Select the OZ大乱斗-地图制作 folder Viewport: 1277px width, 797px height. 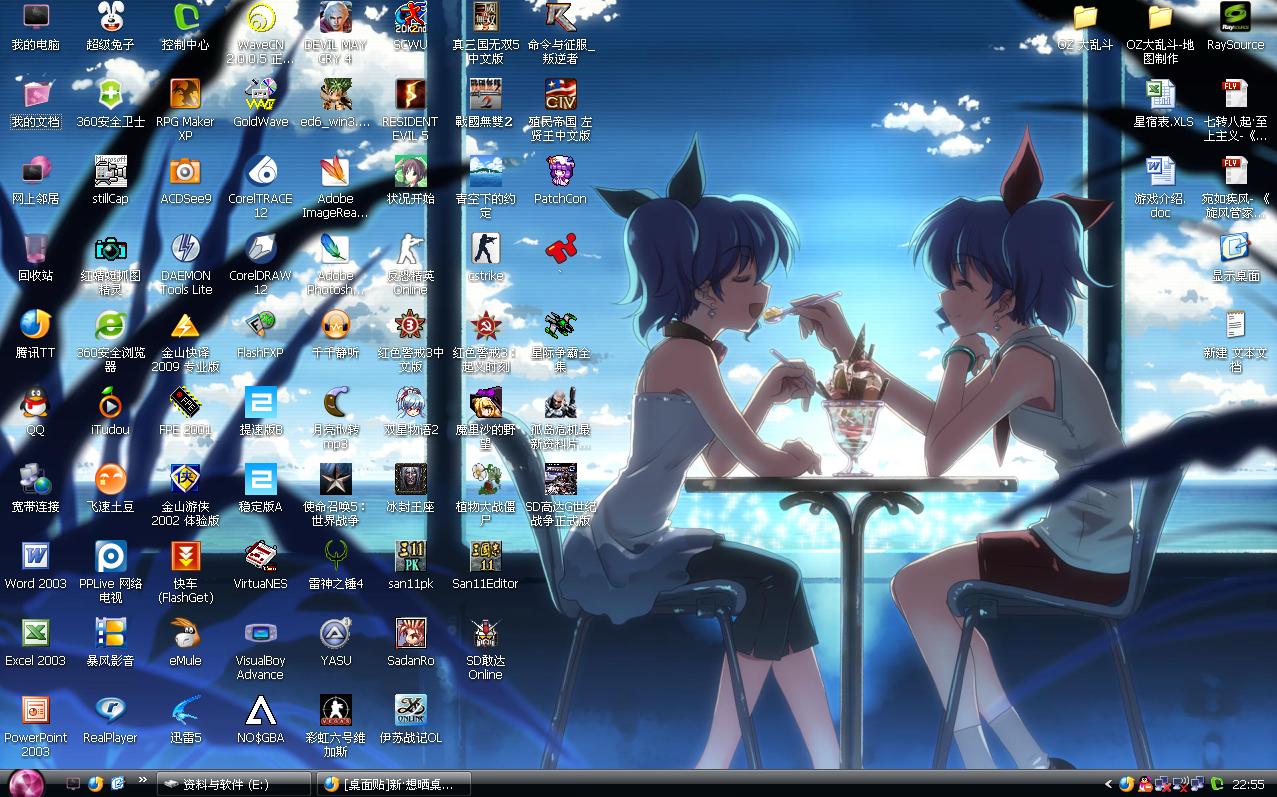tap(1160, 32)
